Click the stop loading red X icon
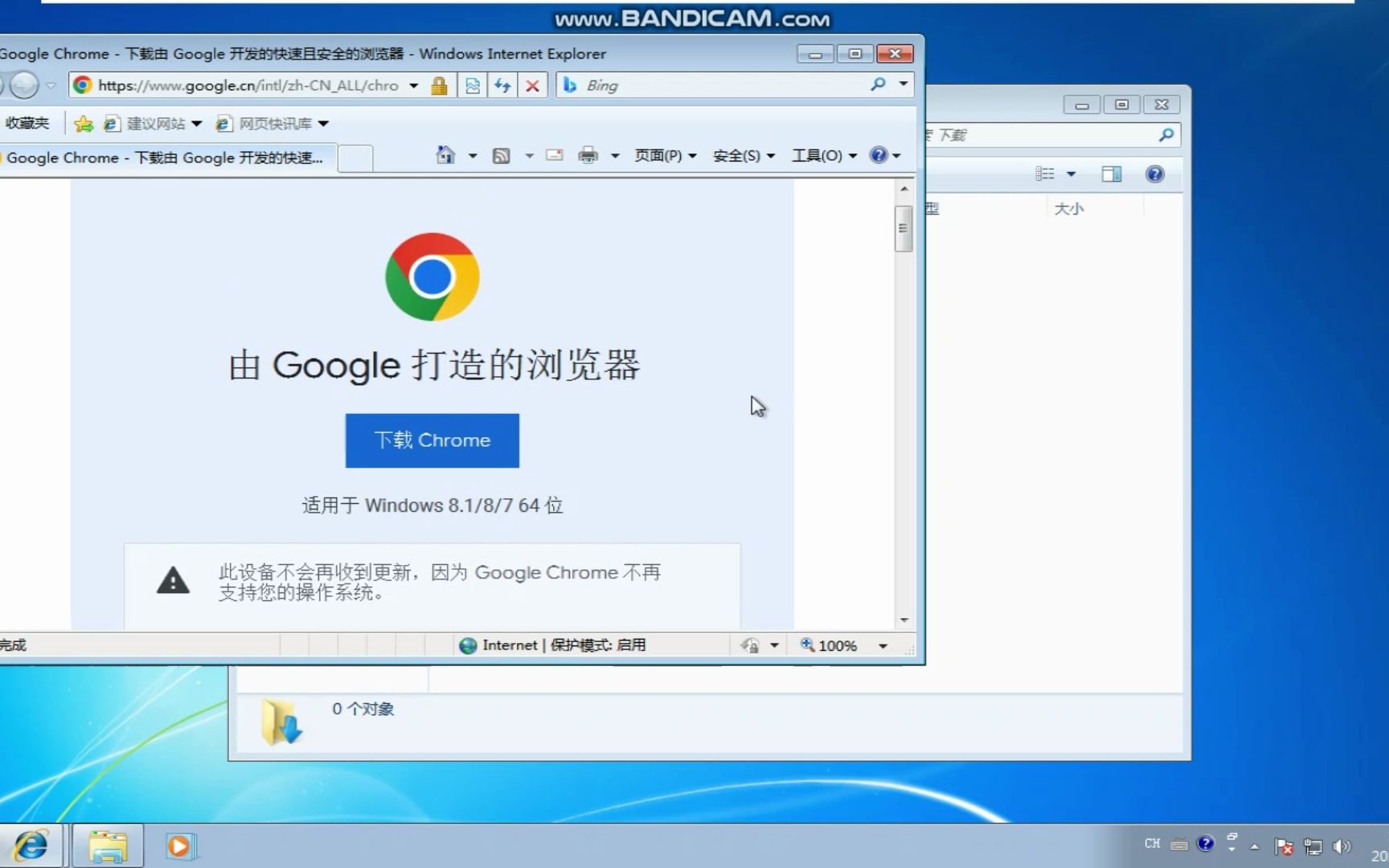Viewport: 1389px width, 868px height. 532,85
